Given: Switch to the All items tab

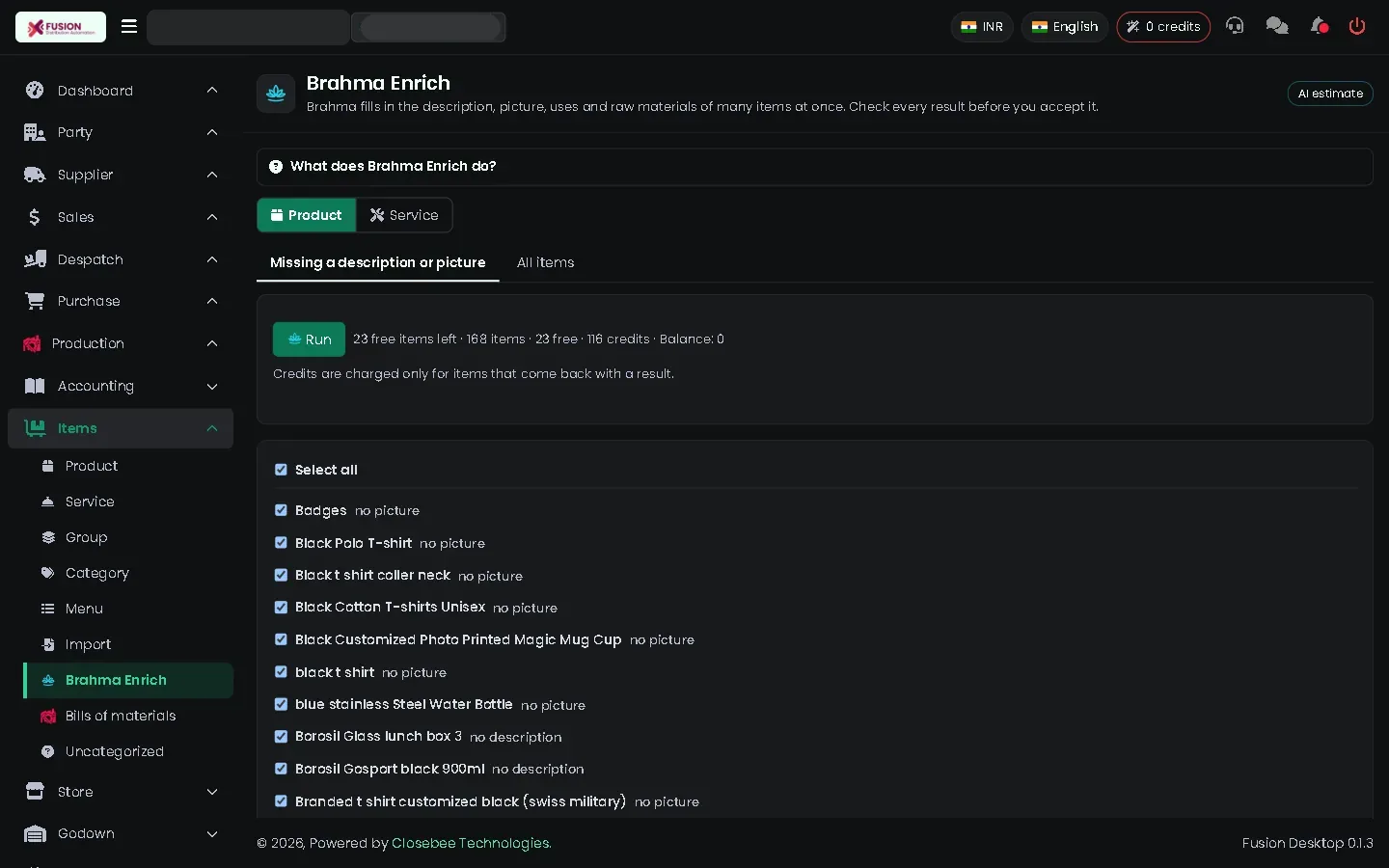Looking at the screenshot, I should (x=545, y=262).
